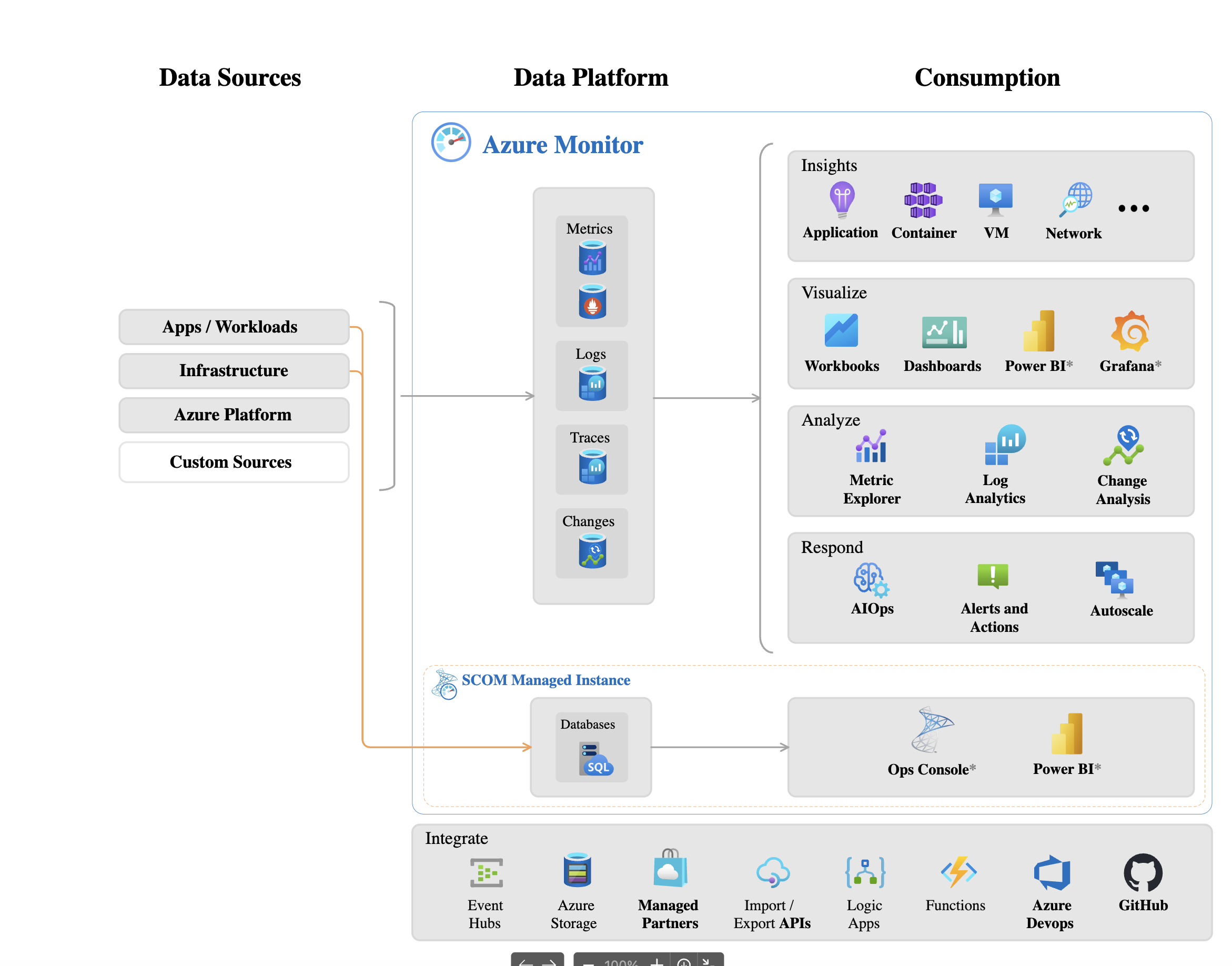Click the Managed Partners shopping bag icon

(670, 868)
